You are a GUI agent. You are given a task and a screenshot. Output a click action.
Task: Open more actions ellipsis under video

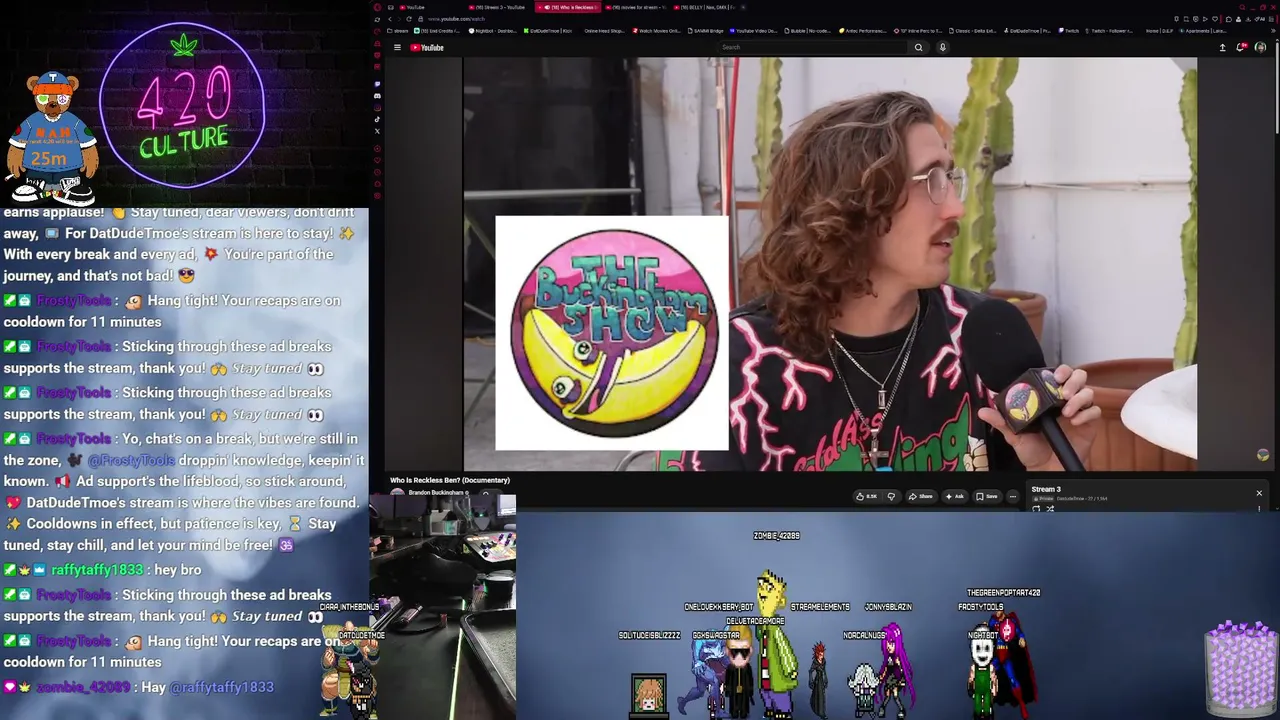pos(1012,496)
